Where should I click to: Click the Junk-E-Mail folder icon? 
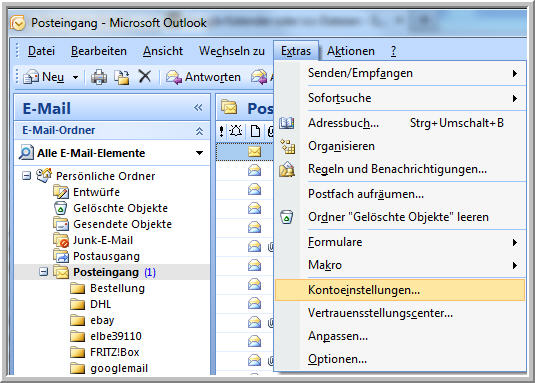tap(61, 240)
